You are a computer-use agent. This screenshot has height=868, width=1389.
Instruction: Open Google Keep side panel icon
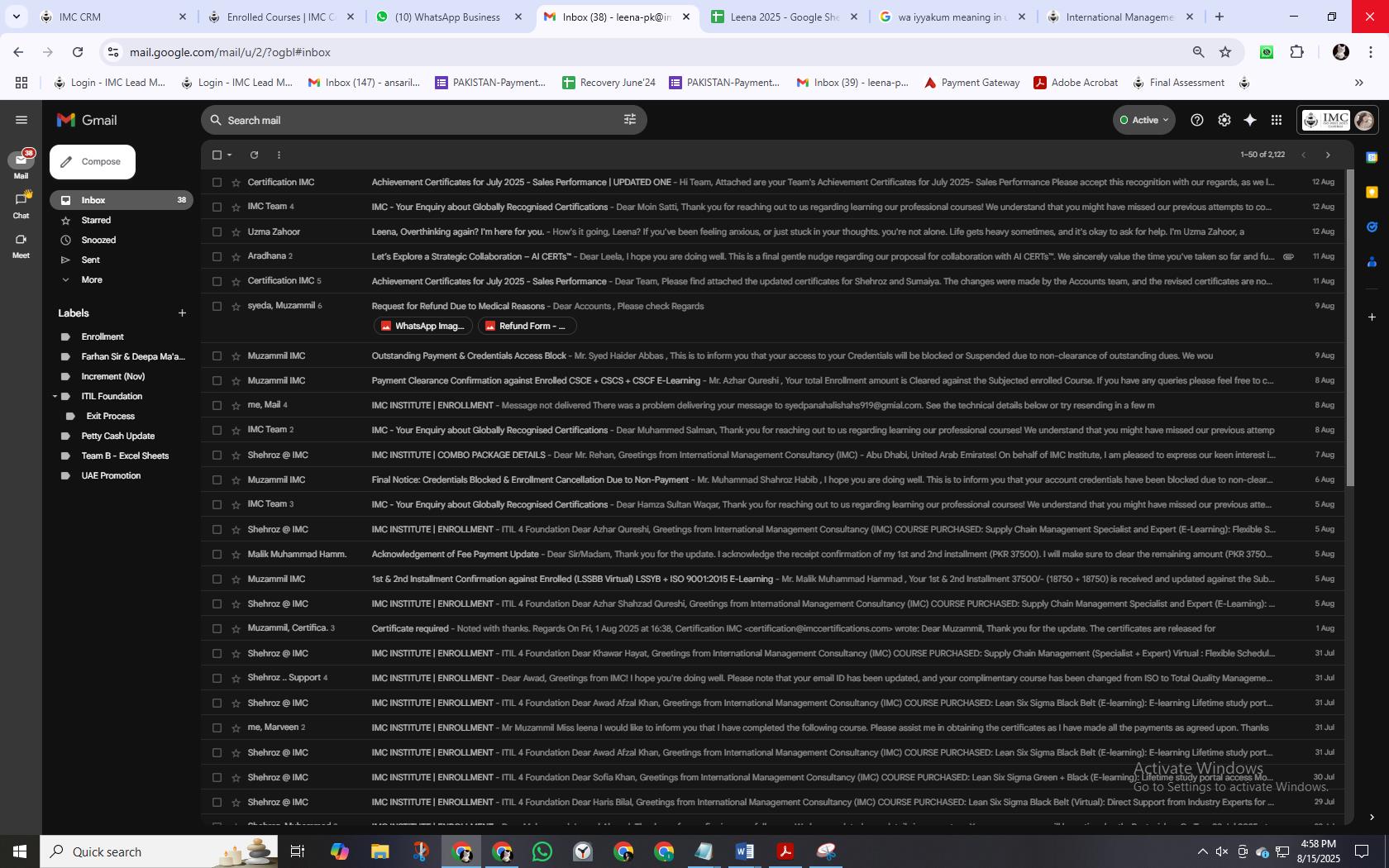1372,192
